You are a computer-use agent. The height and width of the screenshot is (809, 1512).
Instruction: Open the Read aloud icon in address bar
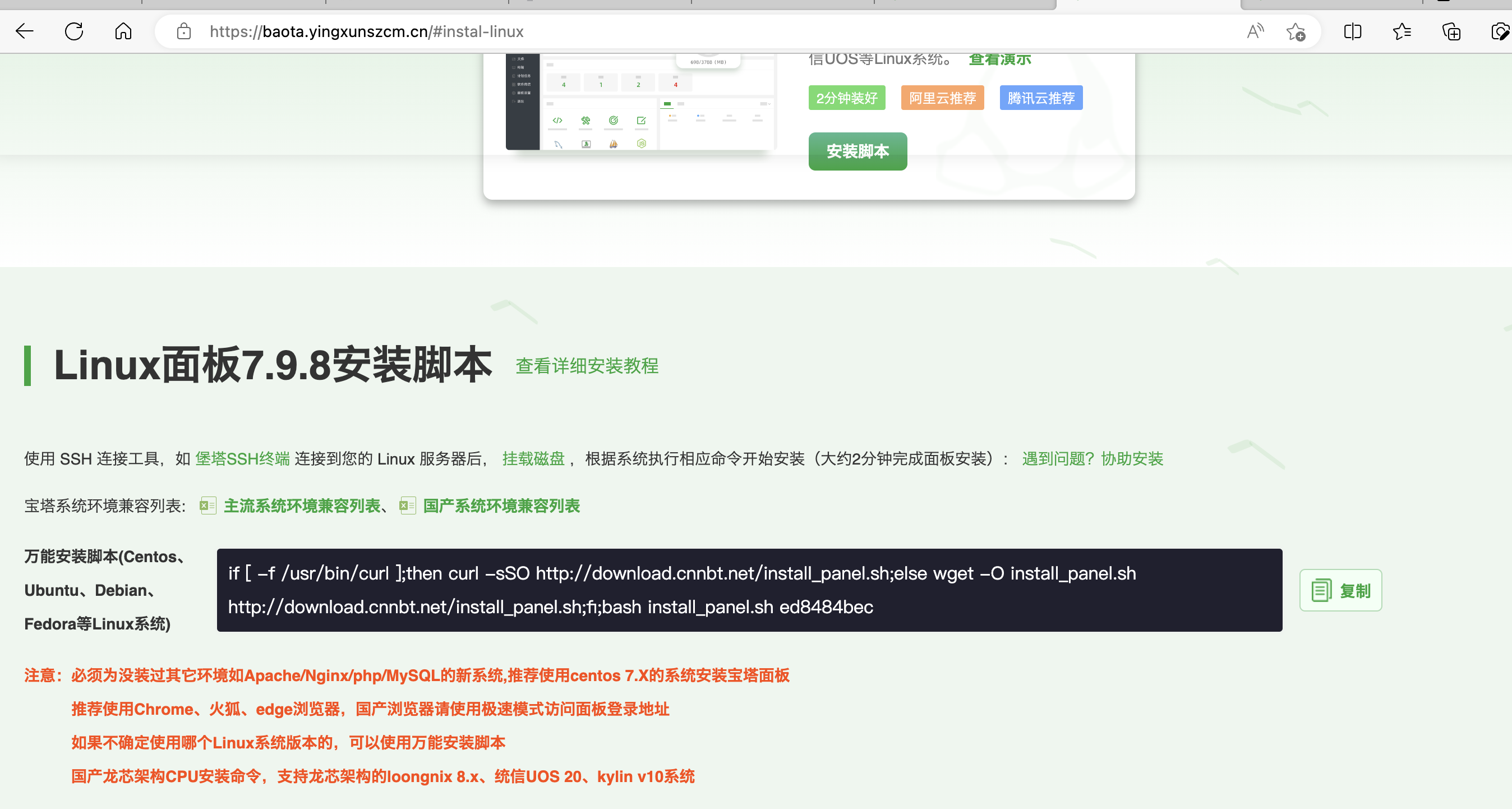(1255, 31)
